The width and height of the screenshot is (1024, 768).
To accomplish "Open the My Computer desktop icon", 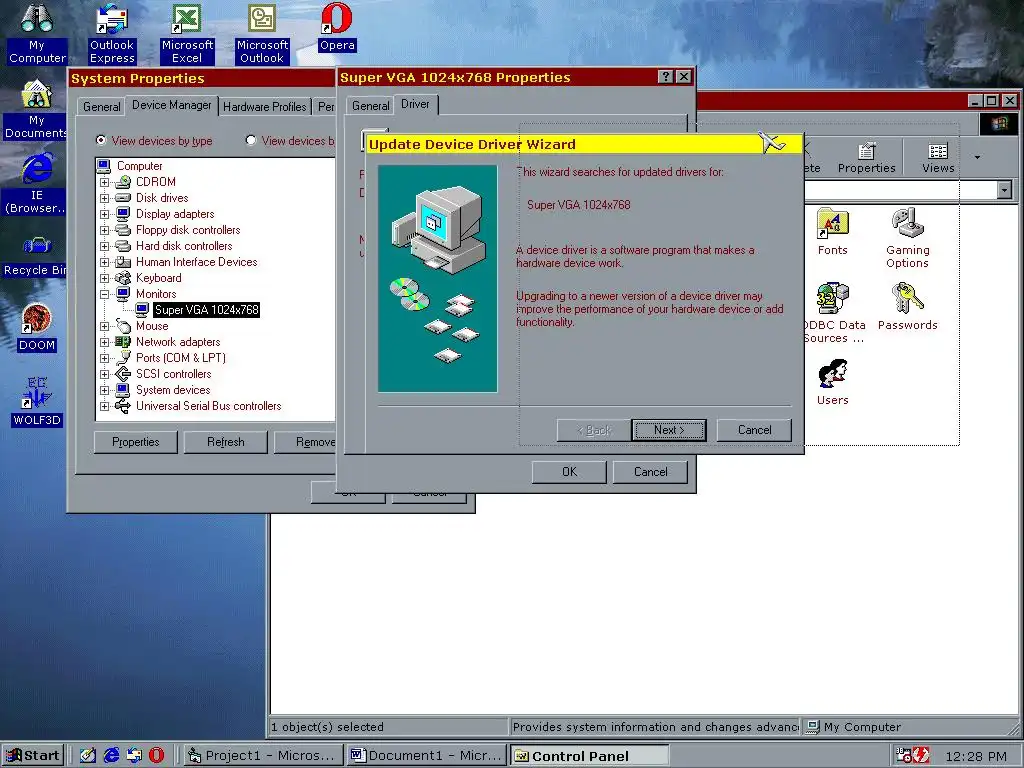I will tap(37, 33).
